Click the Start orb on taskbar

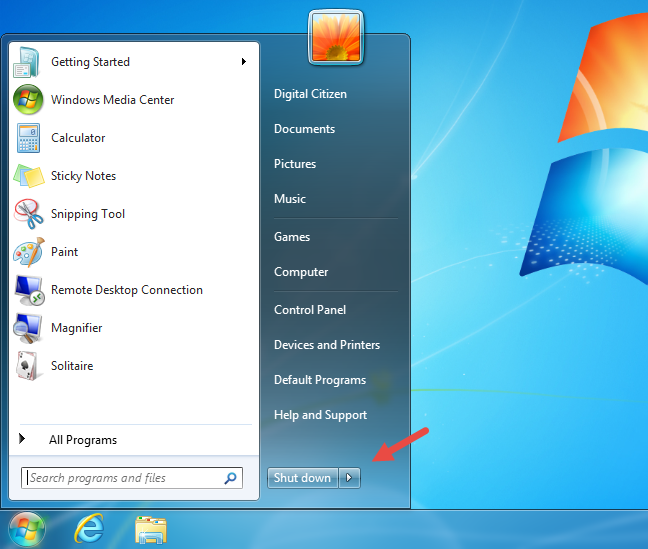27,529
